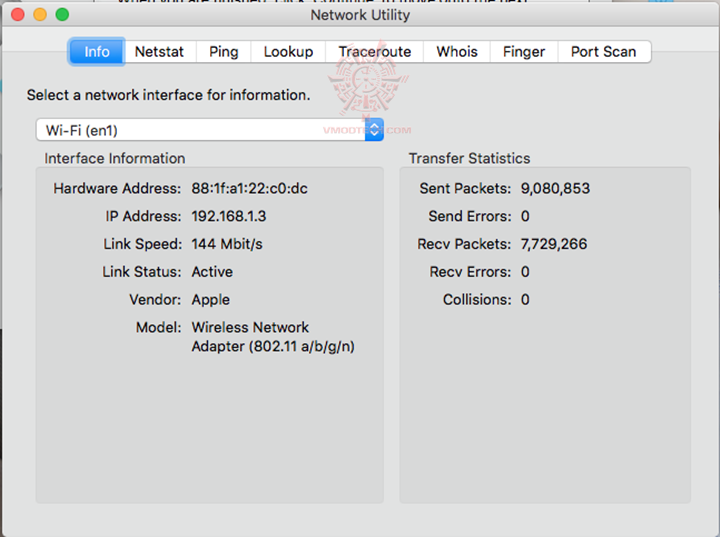Viewport: 720px width, 537px height.
Task: Click the hardware address 88:1f:a1:22:c0:dc
Action: (249, 188)
